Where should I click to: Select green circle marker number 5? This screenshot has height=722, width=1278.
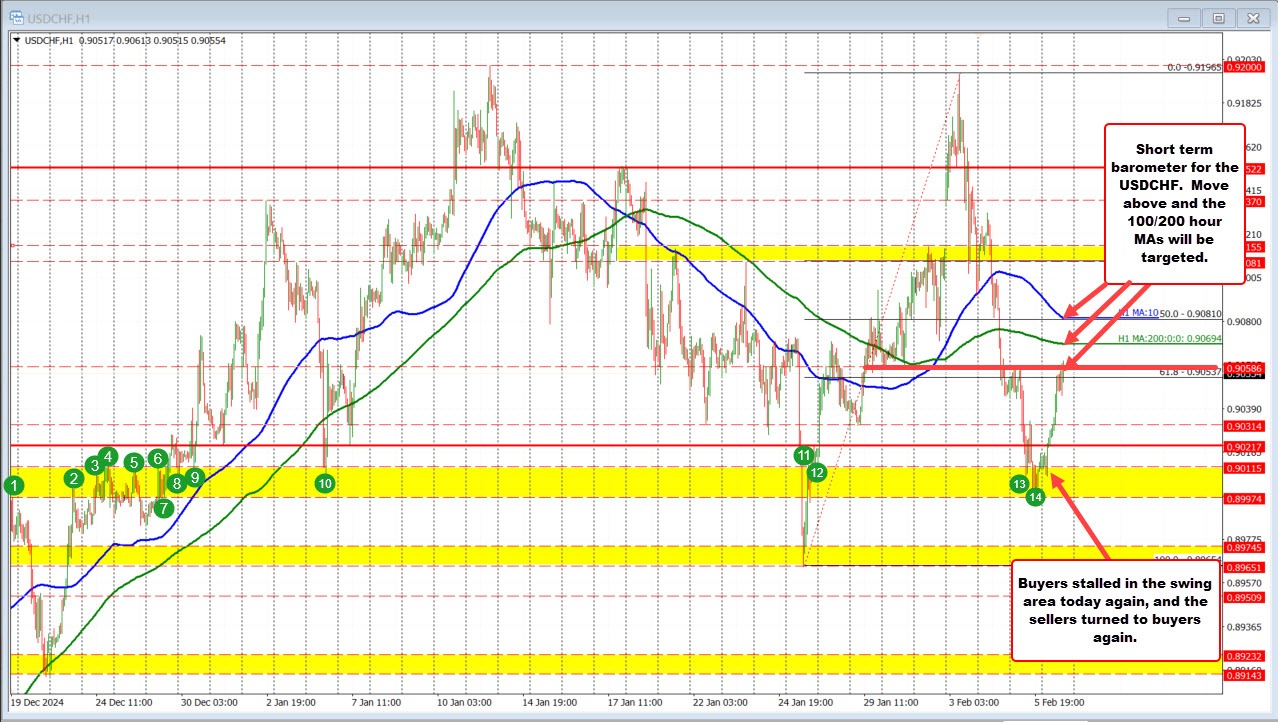coord(133,462)
